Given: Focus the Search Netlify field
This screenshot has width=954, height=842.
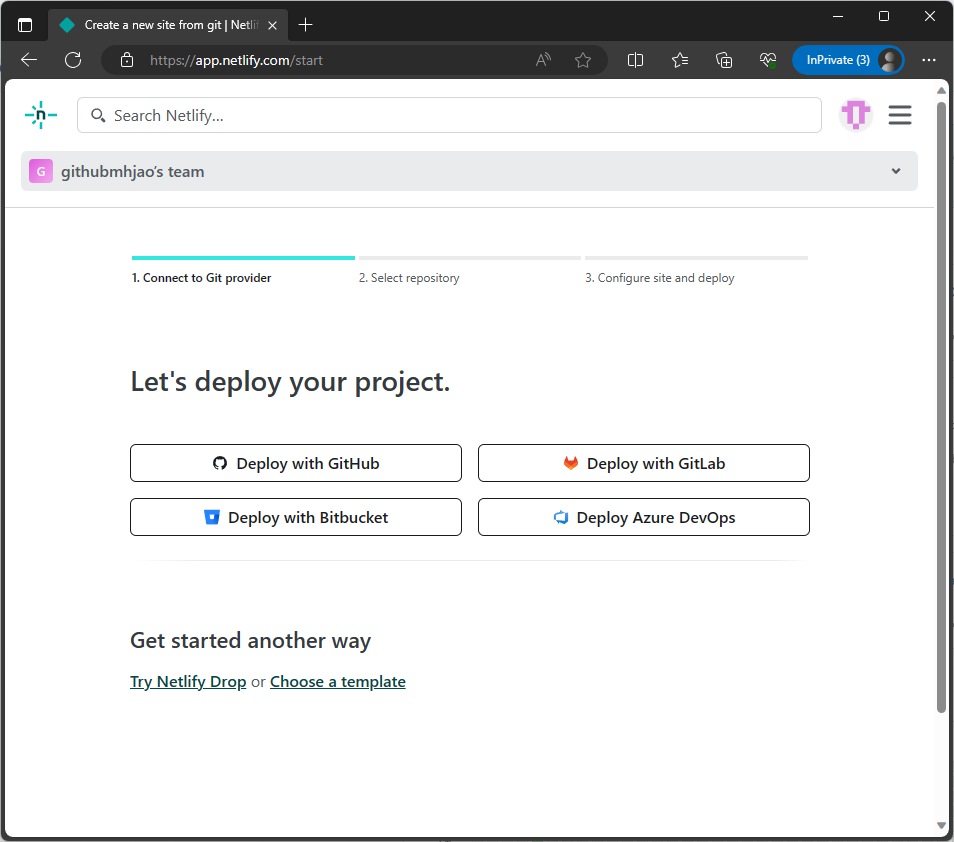Looking at the screenshot, I should click(x=449, y=115).
